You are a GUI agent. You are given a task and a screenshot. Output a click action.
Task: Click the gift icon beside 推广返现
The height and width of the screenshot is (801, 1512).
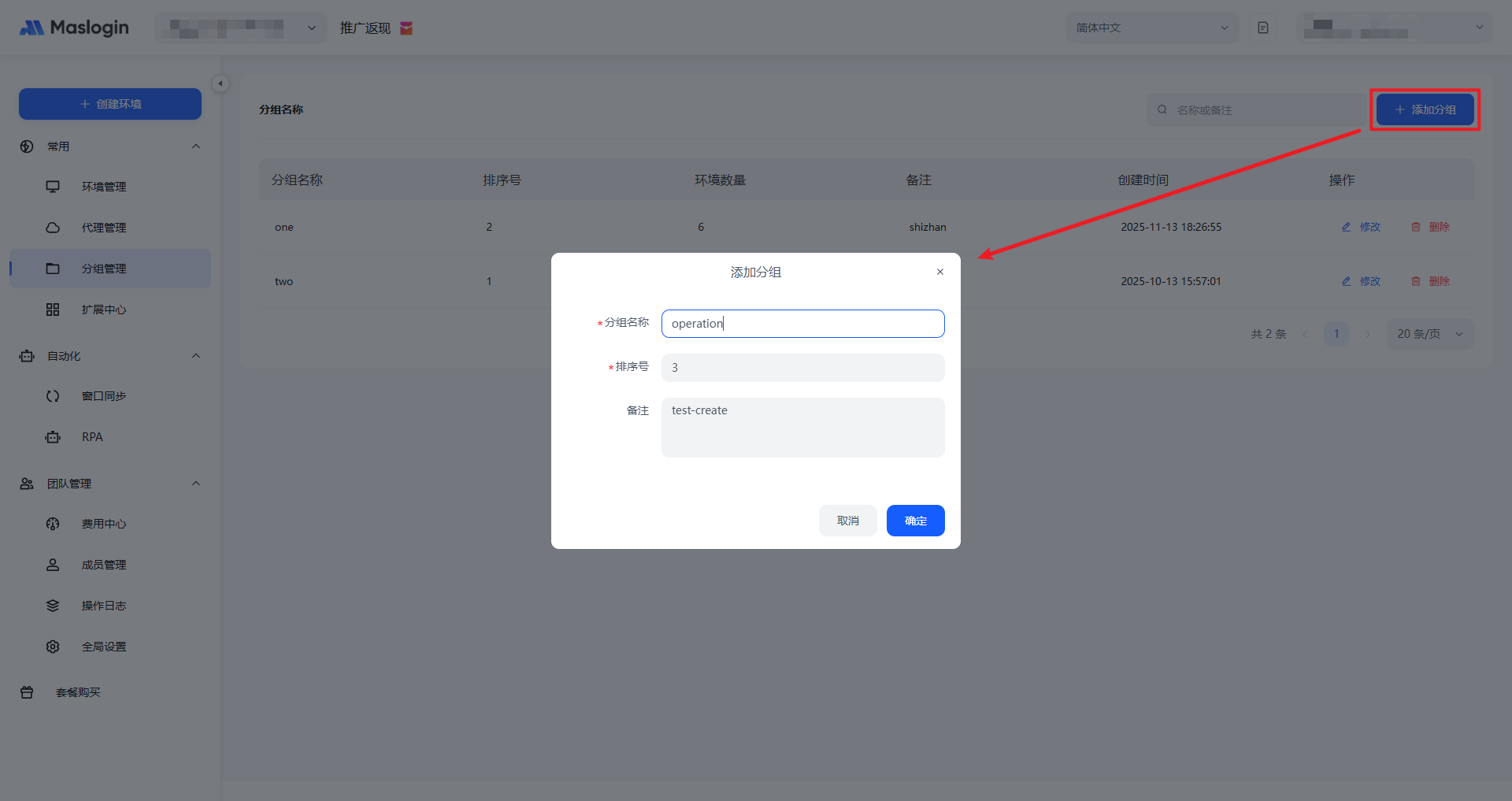click(406, 28)
